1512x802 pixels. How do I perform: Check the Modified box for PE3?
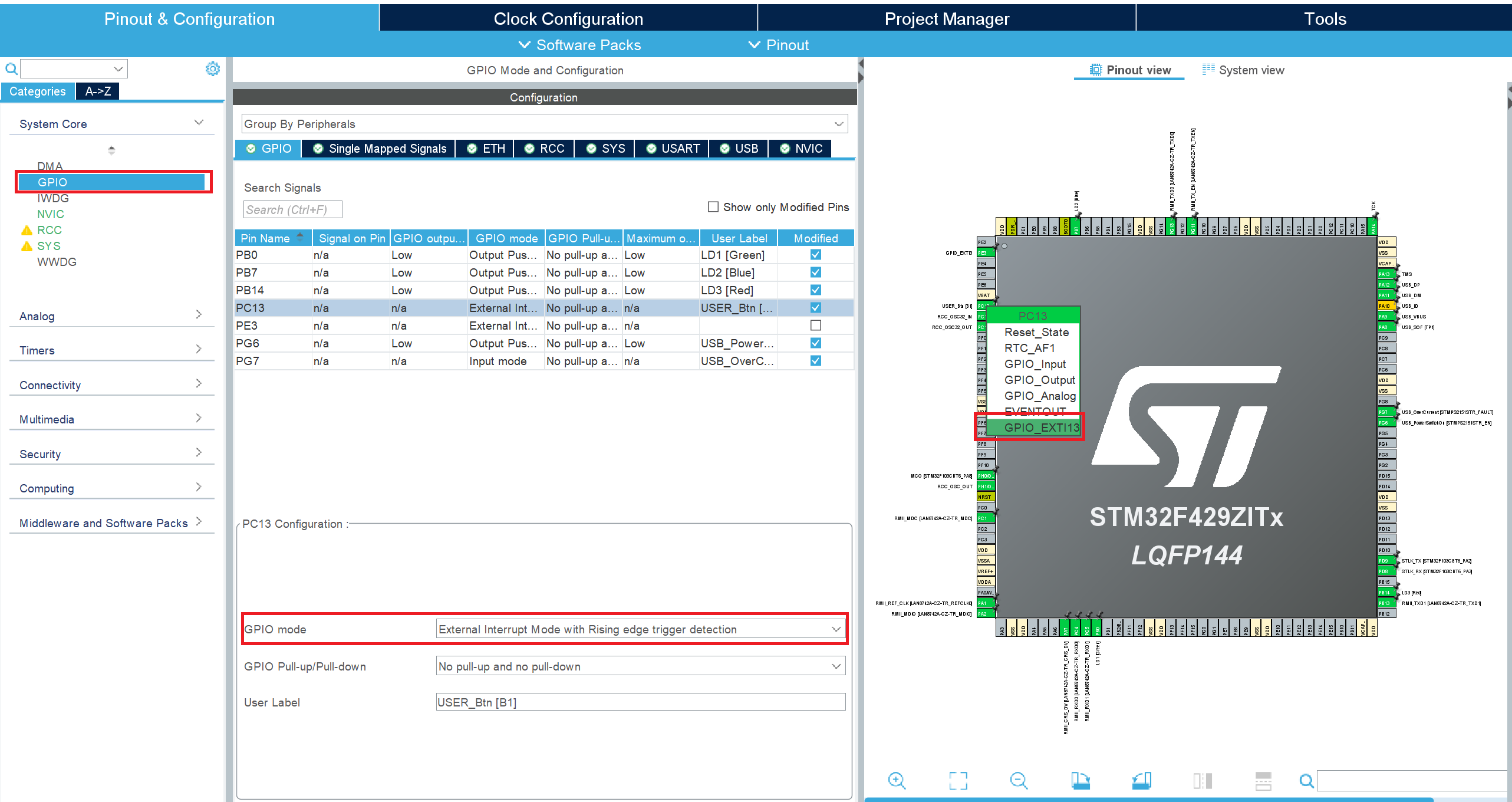click(x=815, y=326)
